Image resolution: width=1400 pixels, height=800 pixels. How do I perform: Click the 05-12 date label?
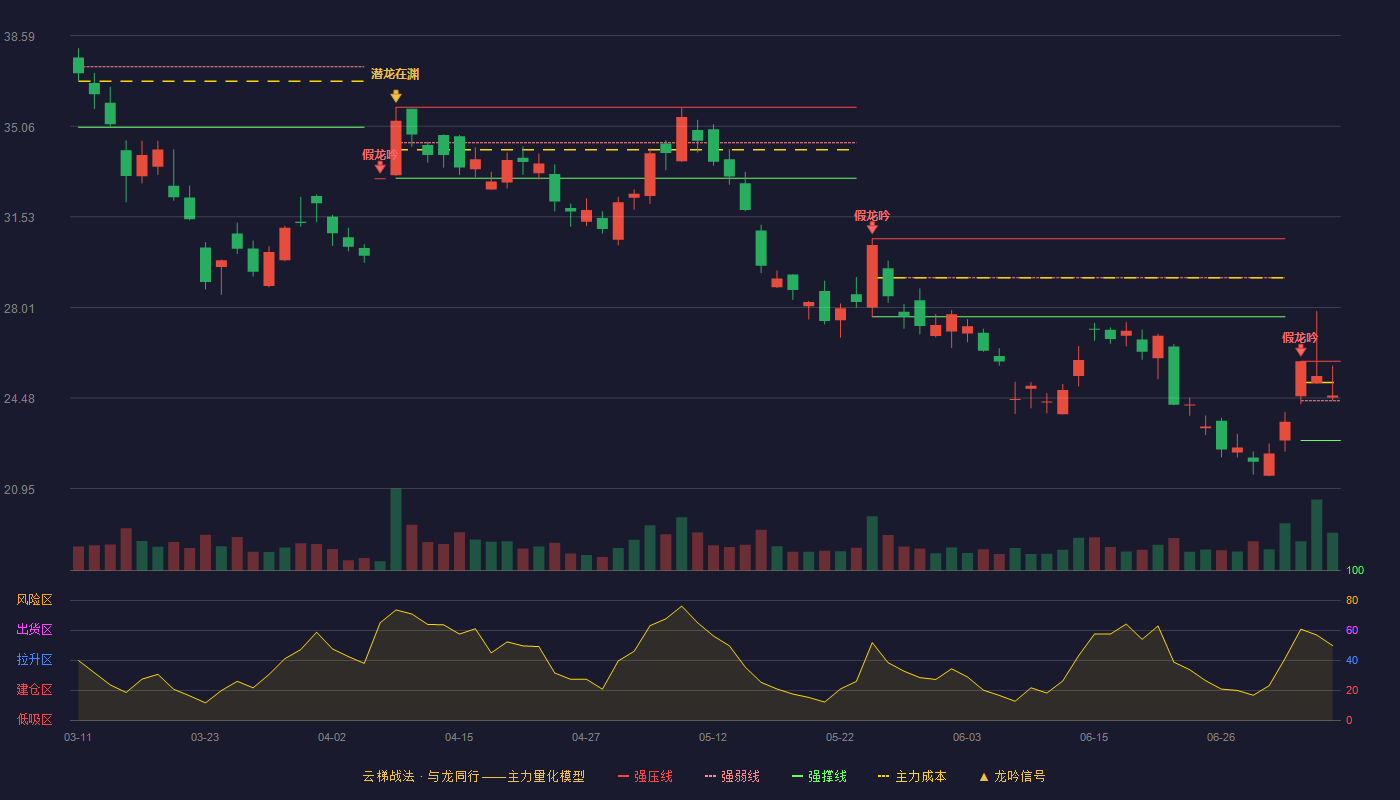pyautogui.click(x=713, y=737)
